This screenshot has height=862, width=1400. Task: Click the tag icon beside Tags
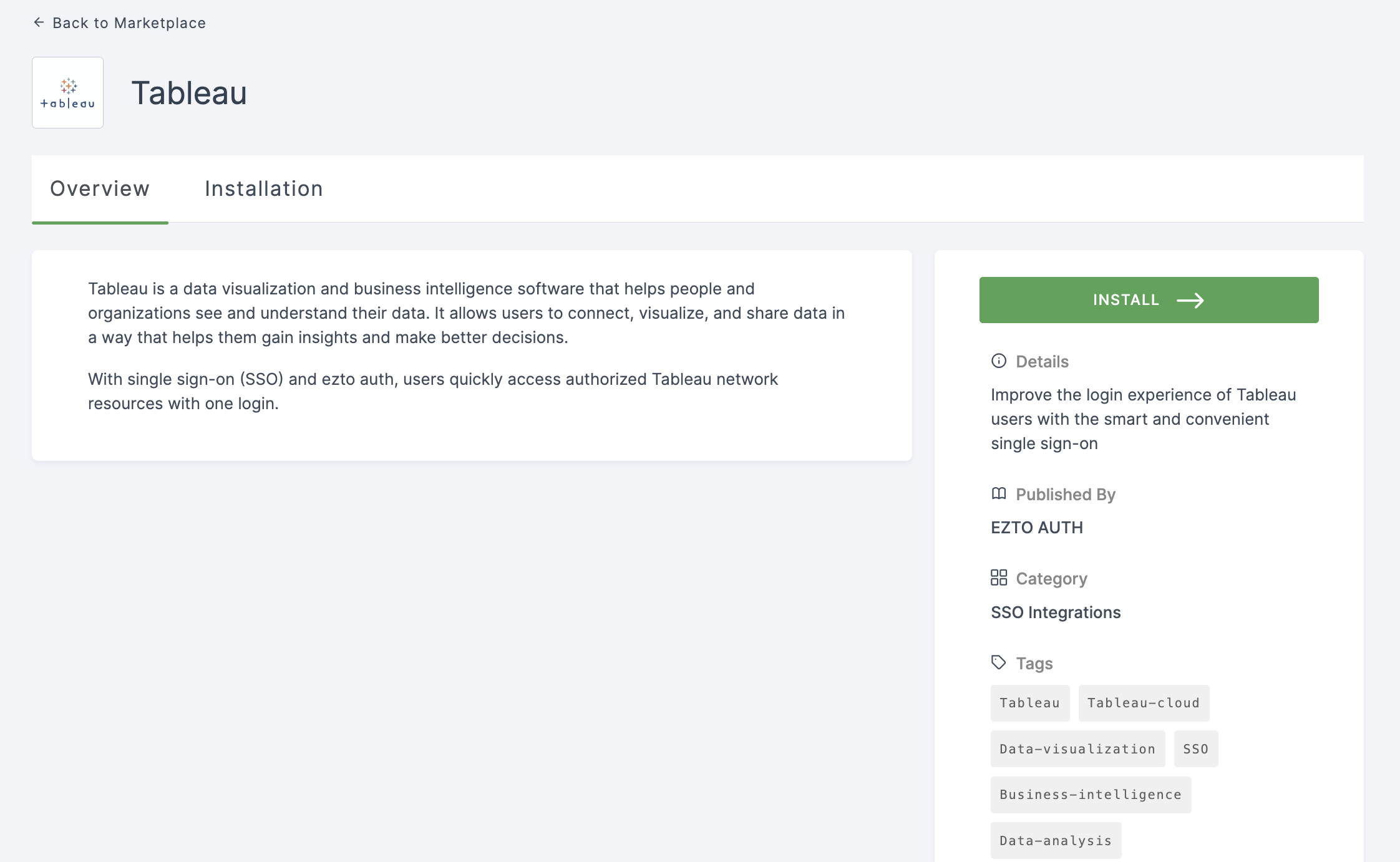pyautogui.click(x=999, y=662)
